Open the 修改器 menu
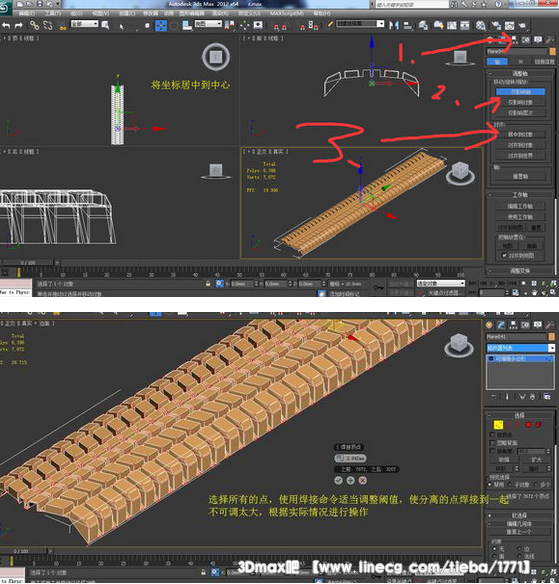The image size is (559, 584). pyautogui.click(x=151, y=13)
